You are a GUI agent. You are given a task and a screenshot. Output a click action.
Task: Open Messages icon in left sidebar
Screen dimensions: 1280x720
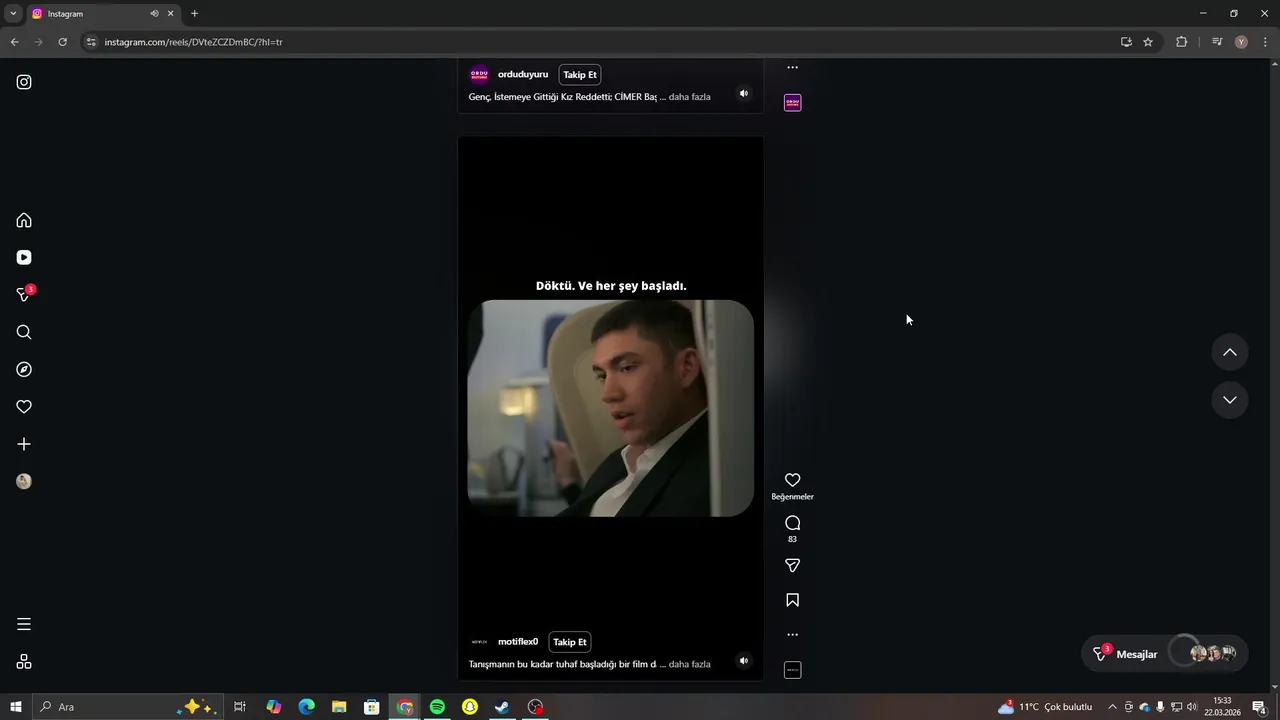pos(24,294)
